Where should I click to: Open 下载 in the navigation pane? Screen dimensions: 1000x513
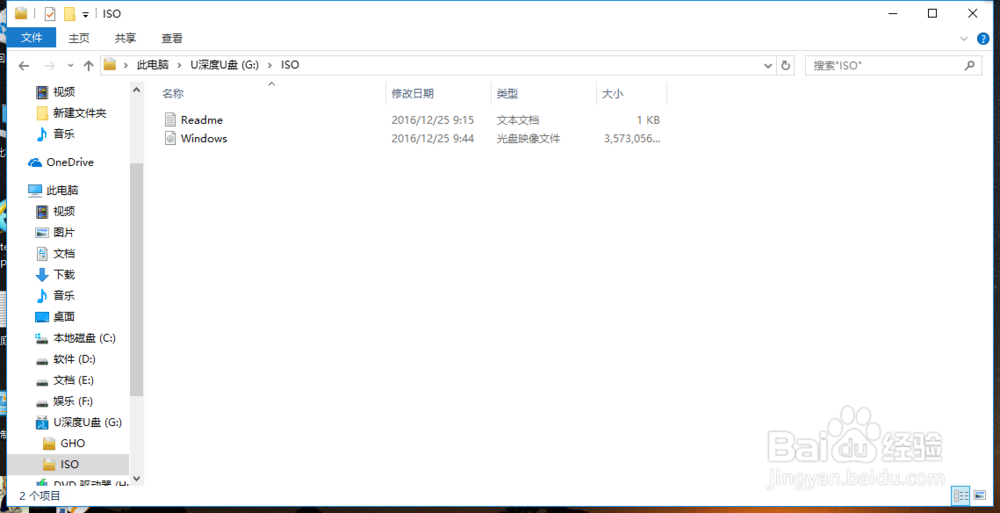64,274
